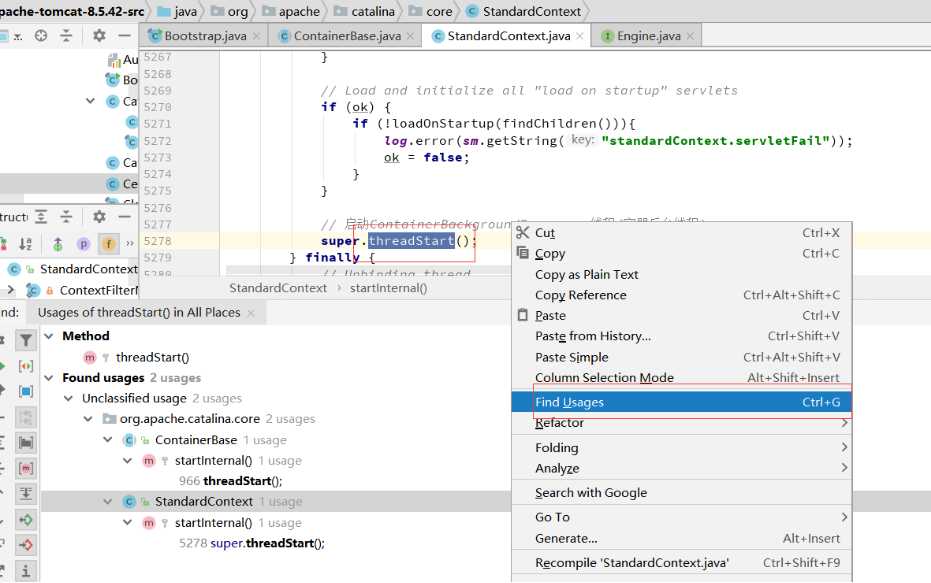
Task: Toggle Show Properties 'p' button in Structure
Action: 83,243
